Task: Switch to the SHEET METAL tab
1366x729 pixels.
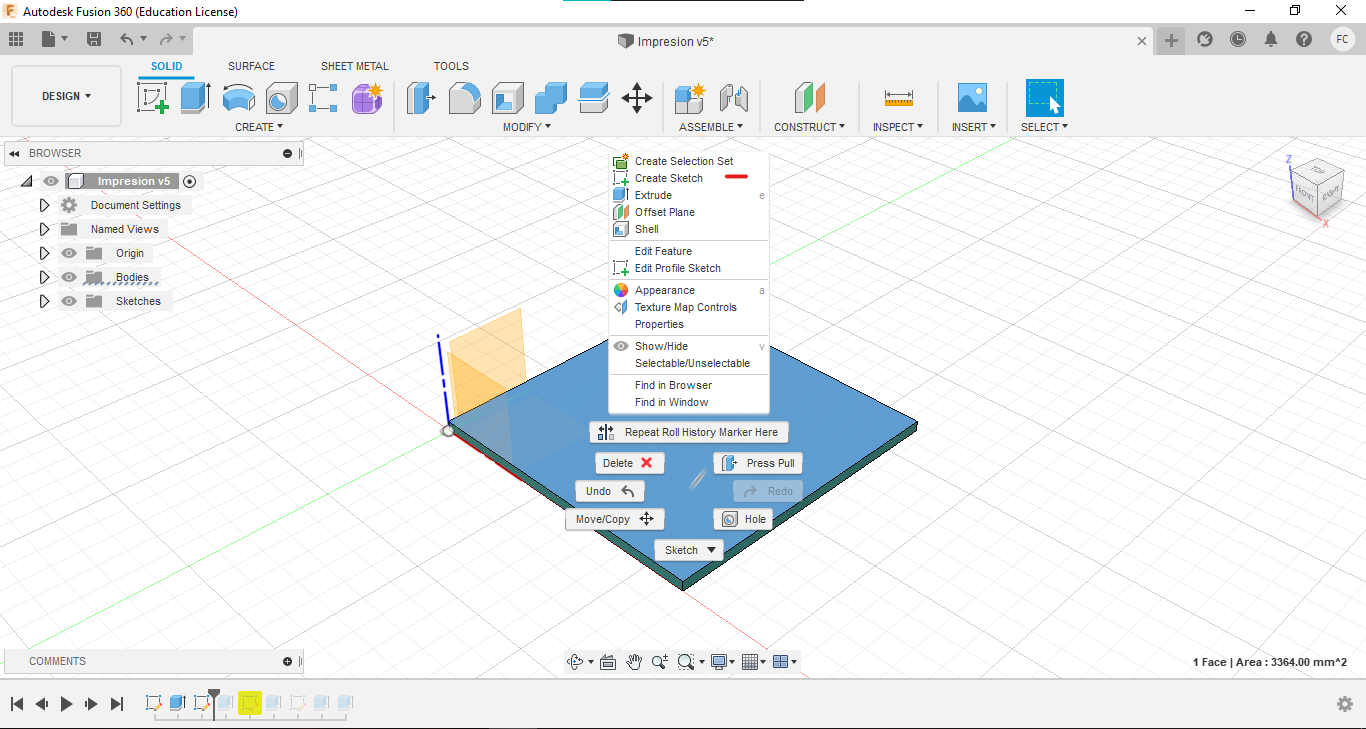Action: point(355,66)
